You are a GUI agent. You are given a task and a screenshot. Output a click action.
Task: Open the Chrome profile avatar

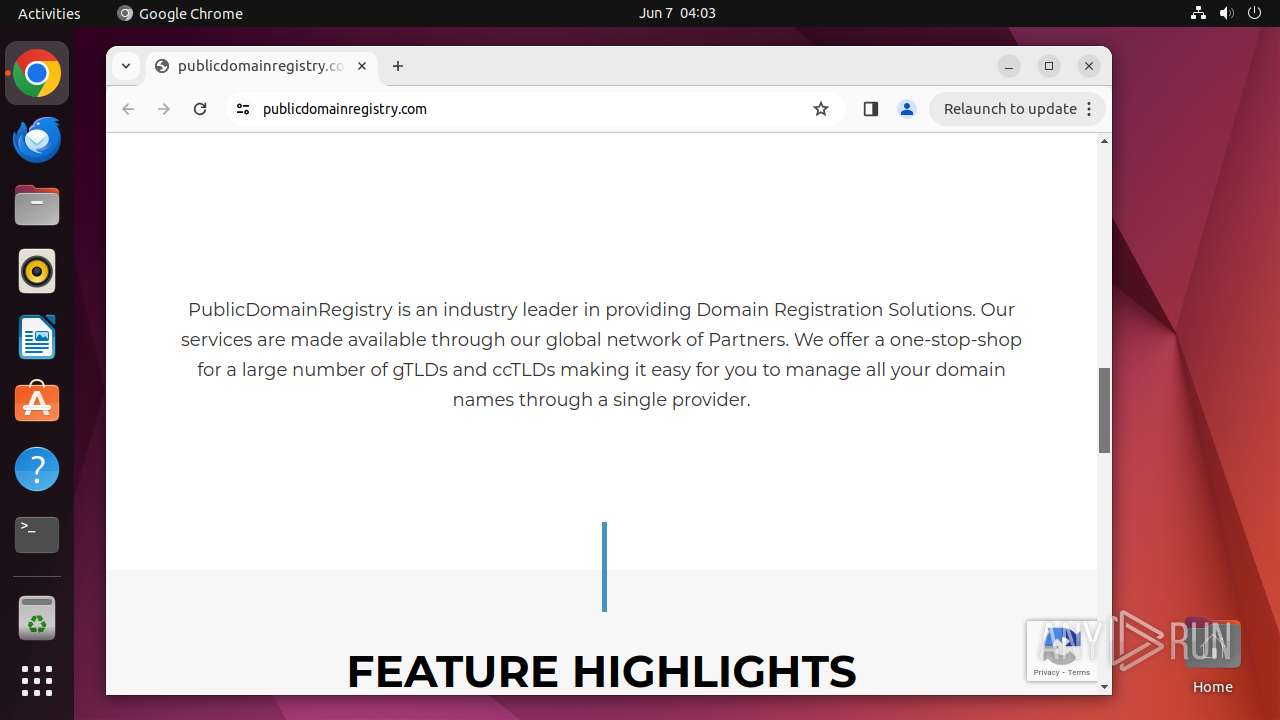pyautogui.click(x=907, y=109)
